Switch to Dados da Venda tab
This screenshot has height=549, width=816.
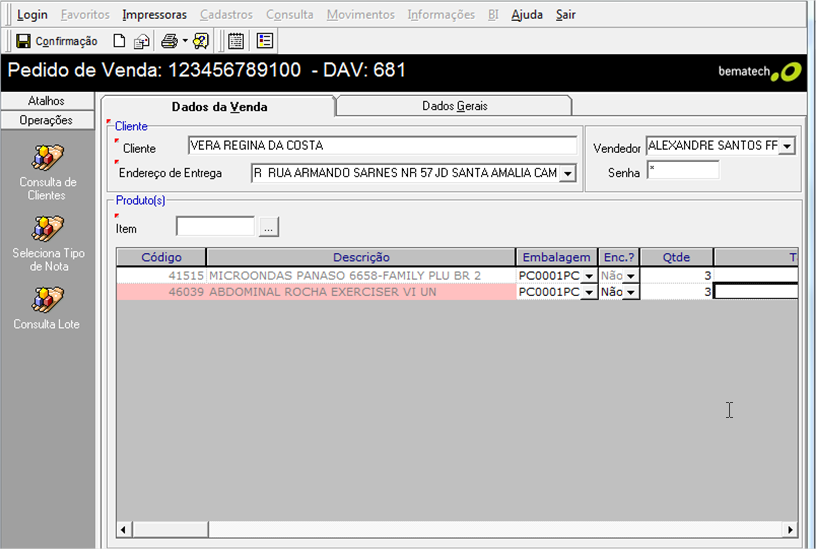(219, 107)
